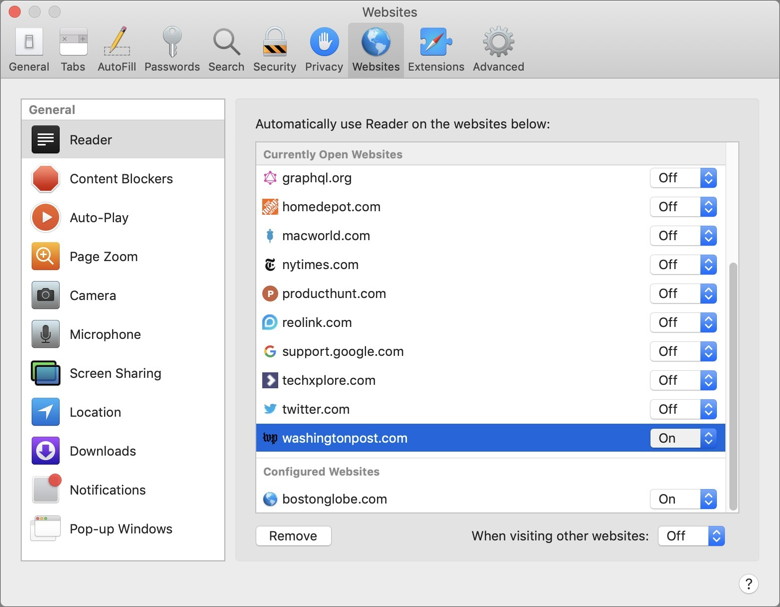Select the nytimes.com site name
780x607 pixels.
tap(320, 265)
